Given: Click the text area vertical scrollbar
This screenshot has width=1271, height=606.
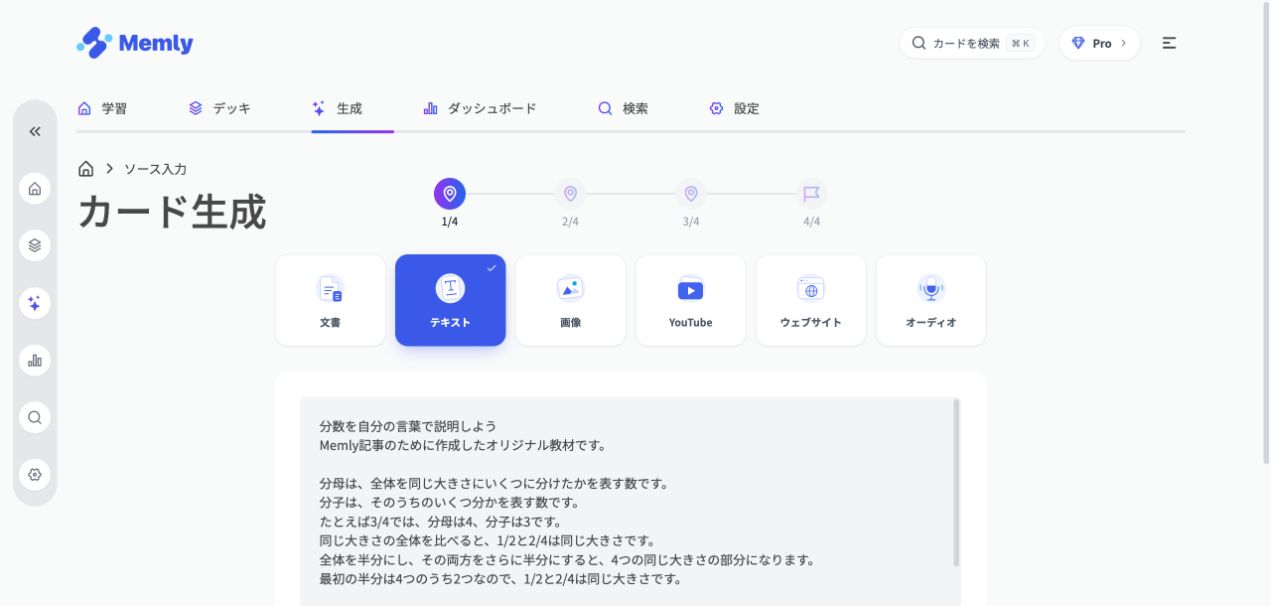Looking at the screenshot, I should (x=957, y=483).
